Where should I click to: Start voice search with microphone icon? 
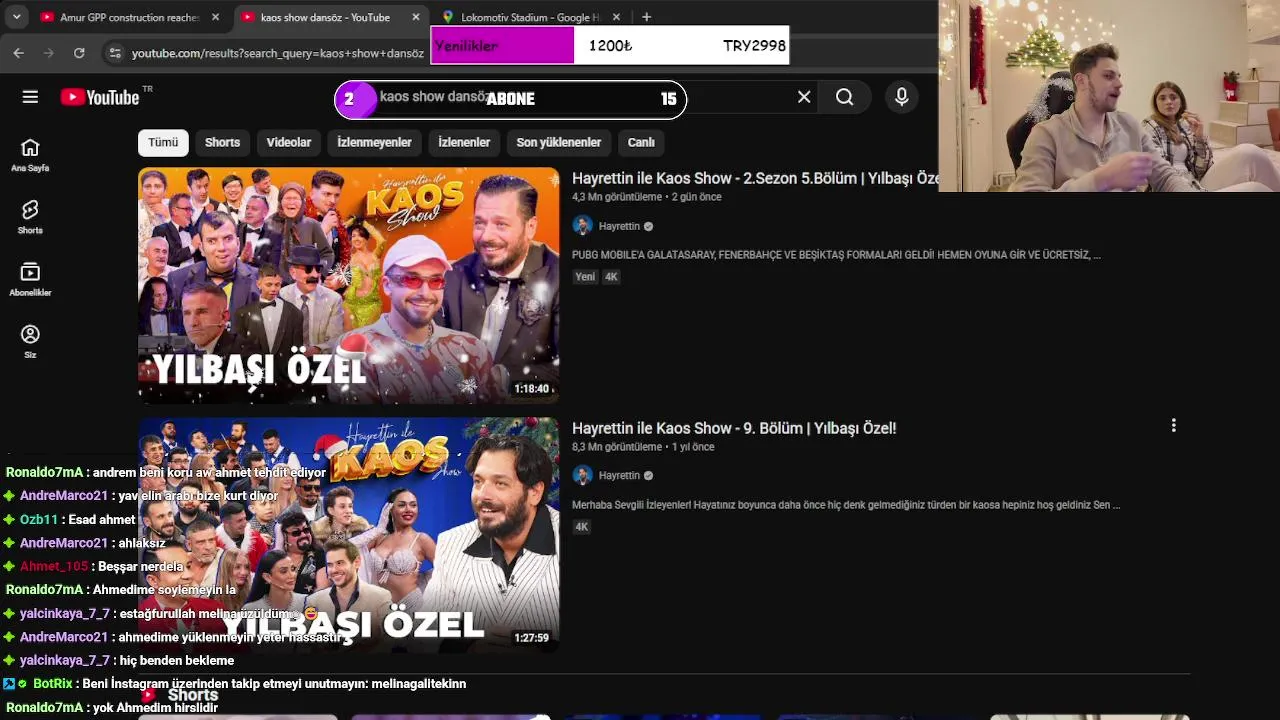901,97
